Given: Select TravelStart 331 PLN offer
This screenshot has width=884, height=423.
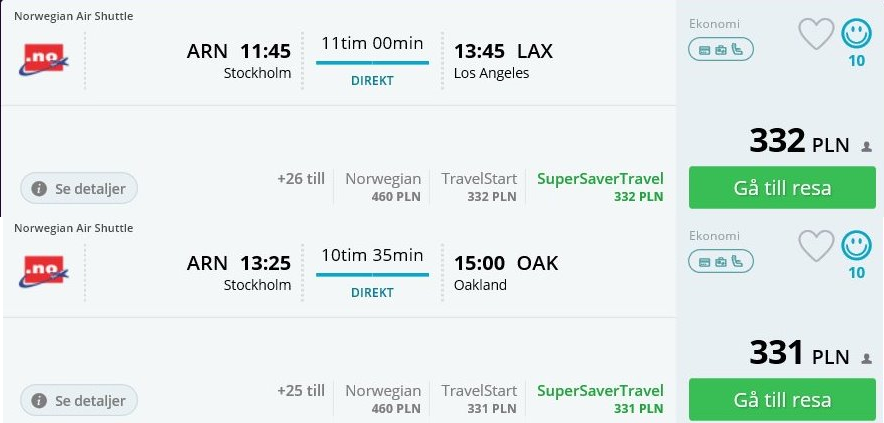Looking at the screenshot, I should [x=479, y=399].
